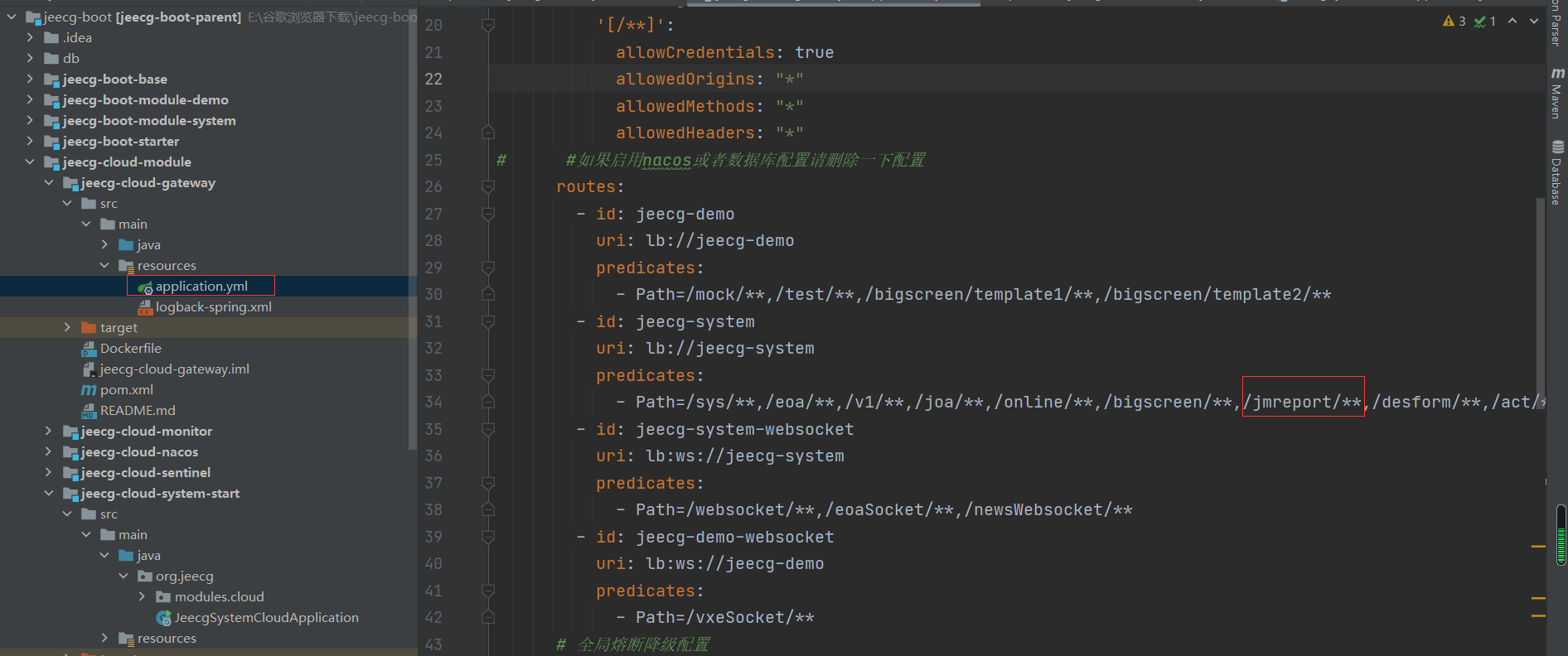Click lb:ws://jeecg-system uri value
The image size is (1568, 656).
[x=744, y=456]
